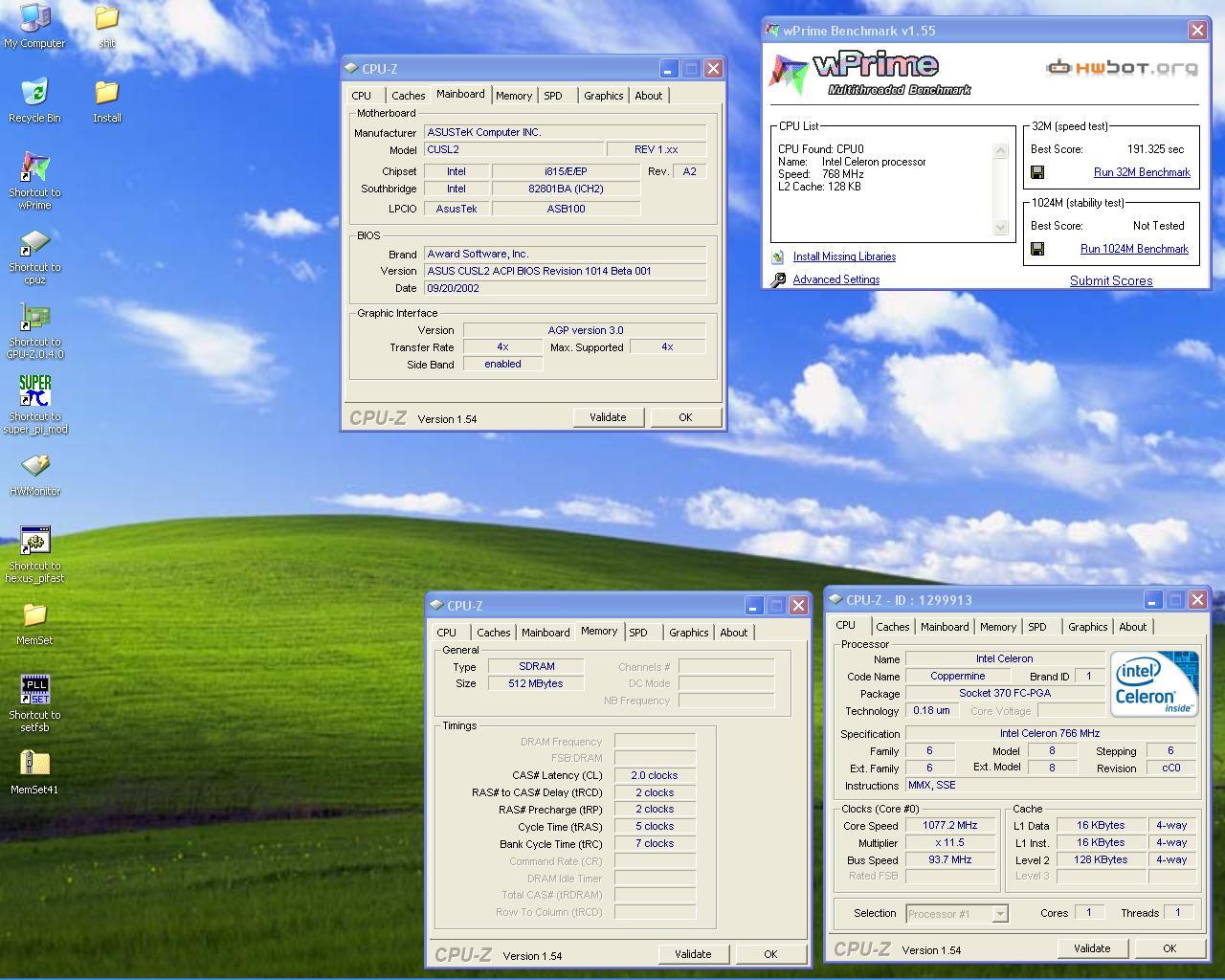Click the CPU-Z Mainboard window title icon
The height and width of the screenshot is (980, 1225).
pyautogui.click(x=351, y=68)
